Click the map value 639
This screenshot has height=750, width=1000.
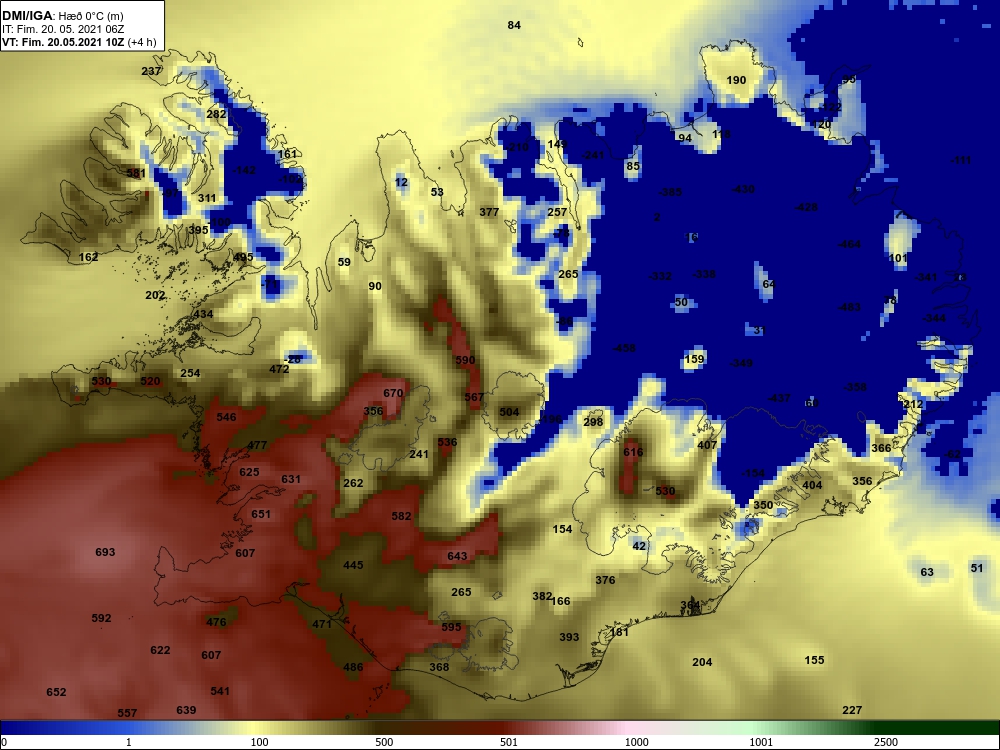(x=186, y=709)
